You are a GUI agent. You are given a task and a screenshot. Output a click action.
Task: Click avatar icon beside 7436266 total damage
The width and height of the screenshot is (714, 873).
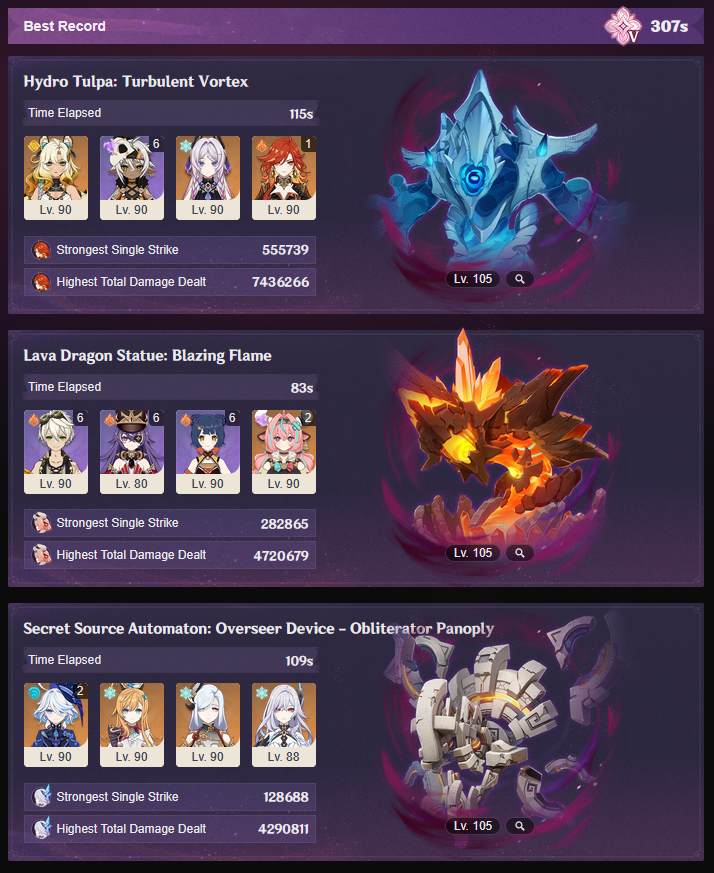pyautogui.click(x=41, y=282)
